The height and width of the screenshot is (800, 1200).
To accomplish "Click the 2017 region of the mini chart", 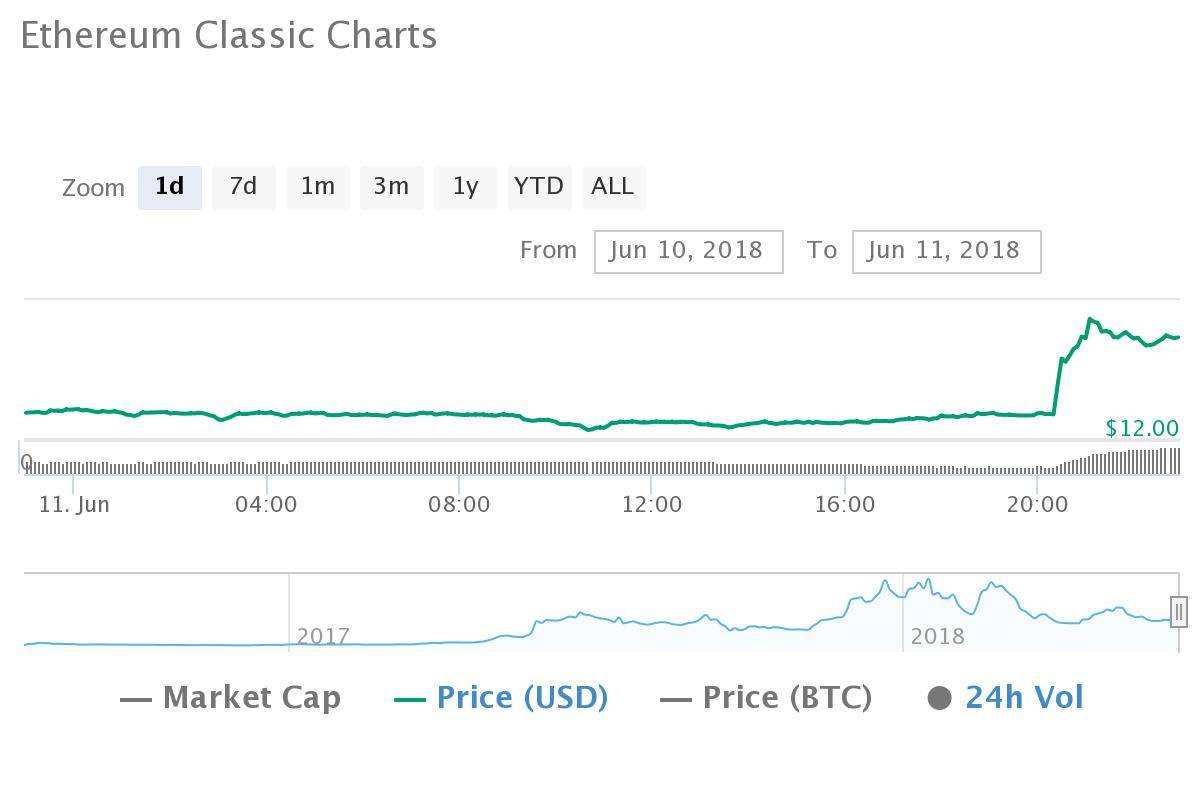I will click(x=324, y=636).
